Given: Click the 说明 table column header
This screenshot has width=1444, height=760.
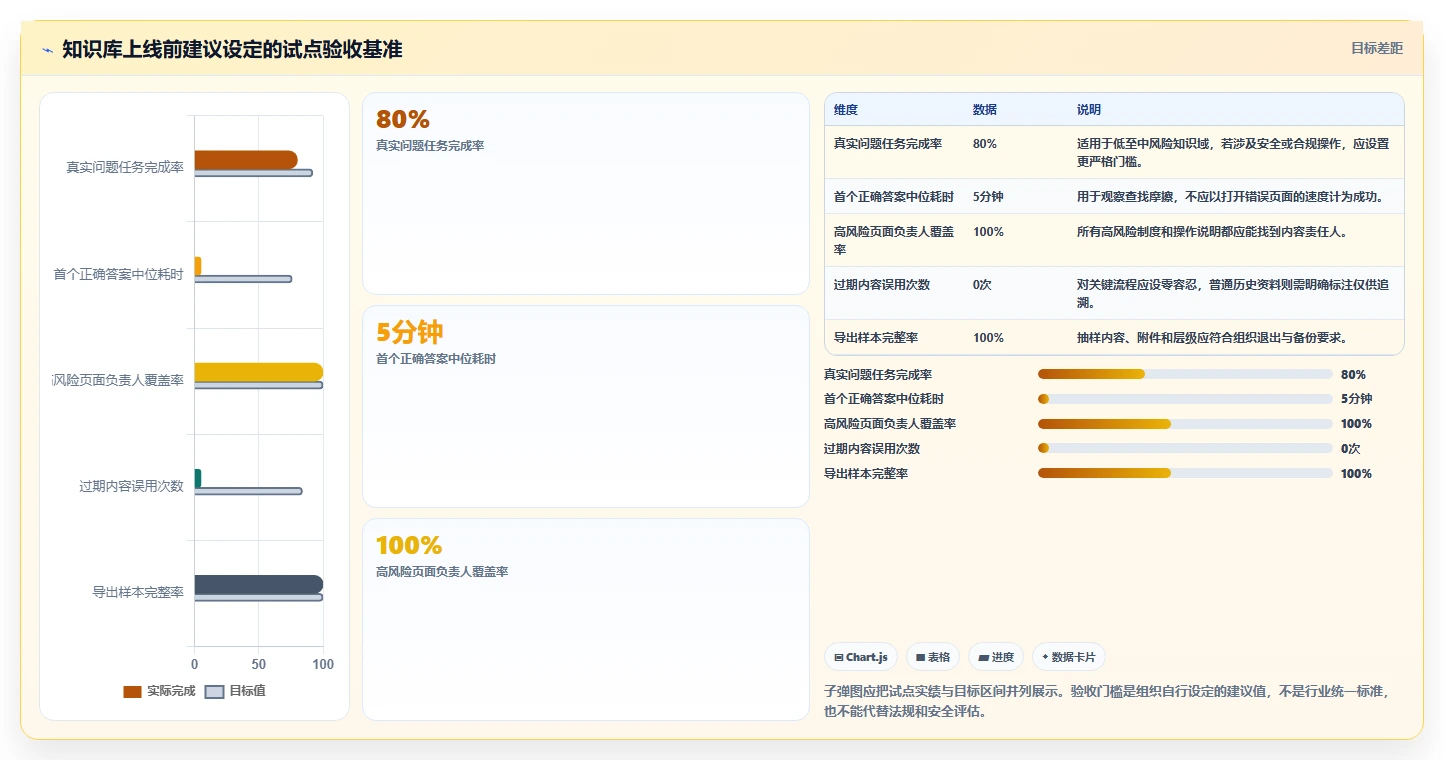Looking at the screenshot, I should pyautogui.click(x=1088, y=110).
